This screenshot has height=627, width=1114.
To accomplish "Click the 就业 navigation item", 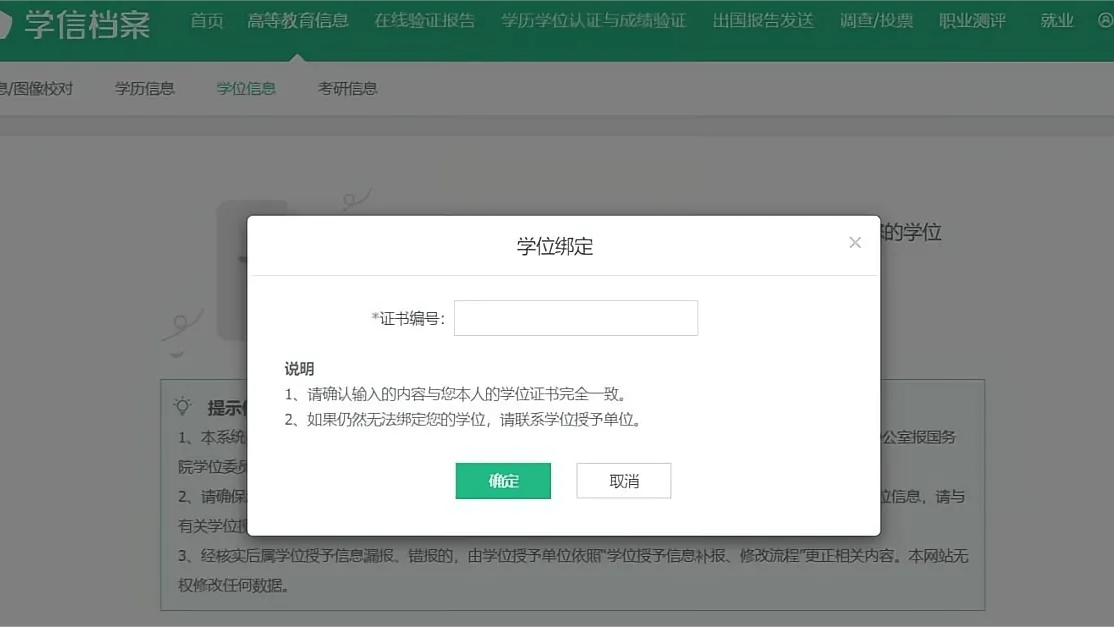I will (1056, 20).
